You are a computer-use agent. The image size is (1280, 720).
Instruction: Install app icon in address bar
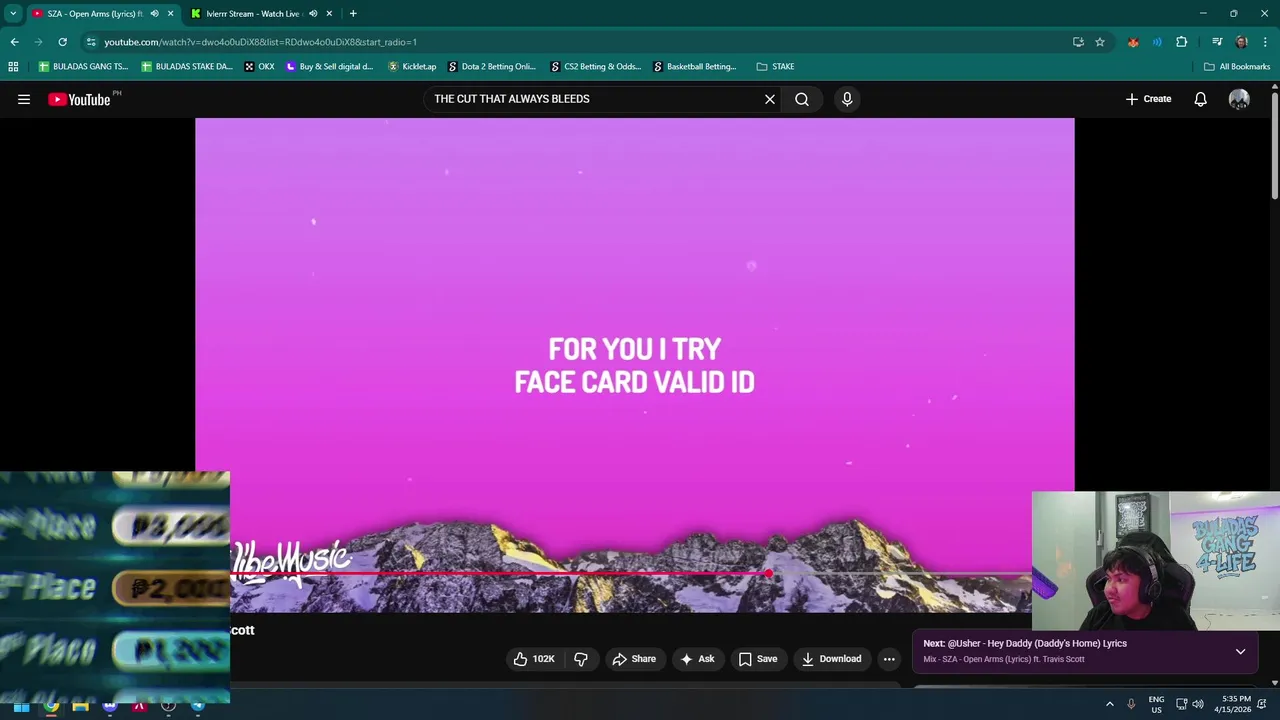(x=1078, y=42)
